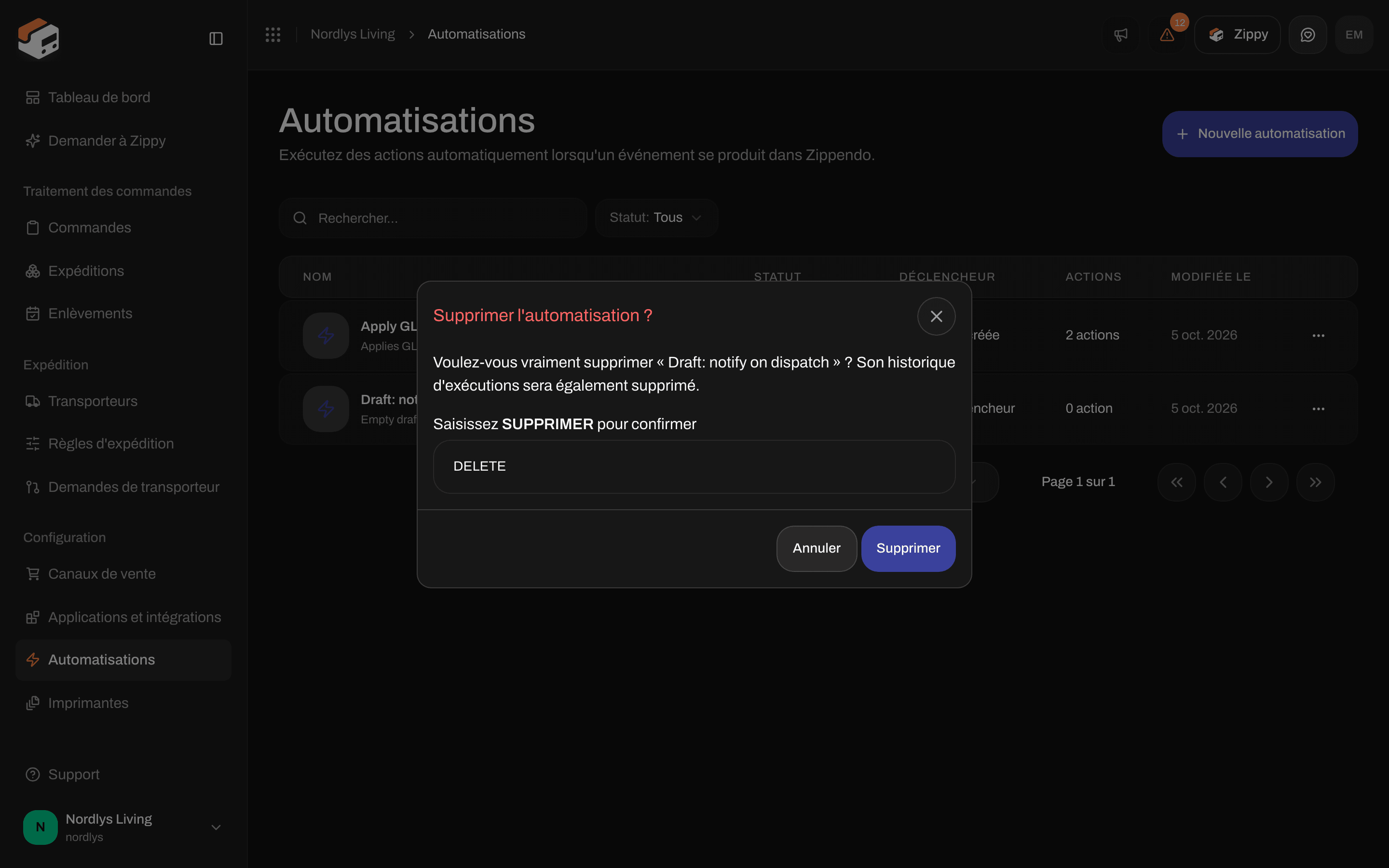
Task: Click the Apply GL automation name
Action: tap(389, 326)
